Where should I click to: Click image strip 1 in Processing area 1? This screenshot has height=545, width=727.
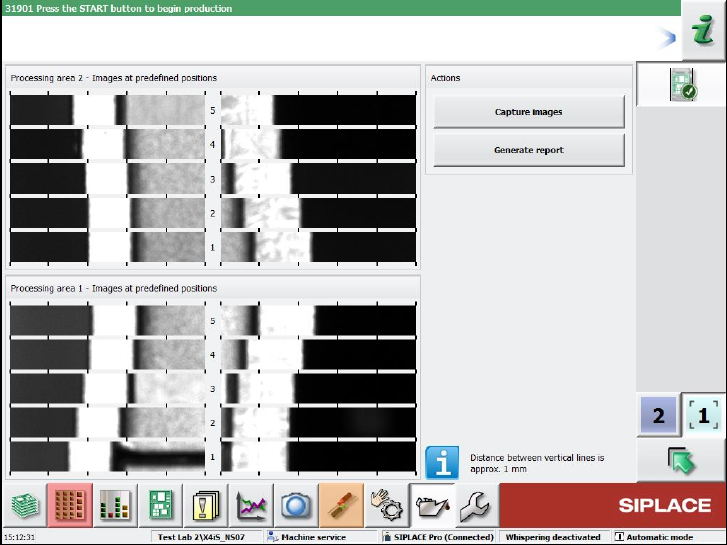(x=213, y=457)
